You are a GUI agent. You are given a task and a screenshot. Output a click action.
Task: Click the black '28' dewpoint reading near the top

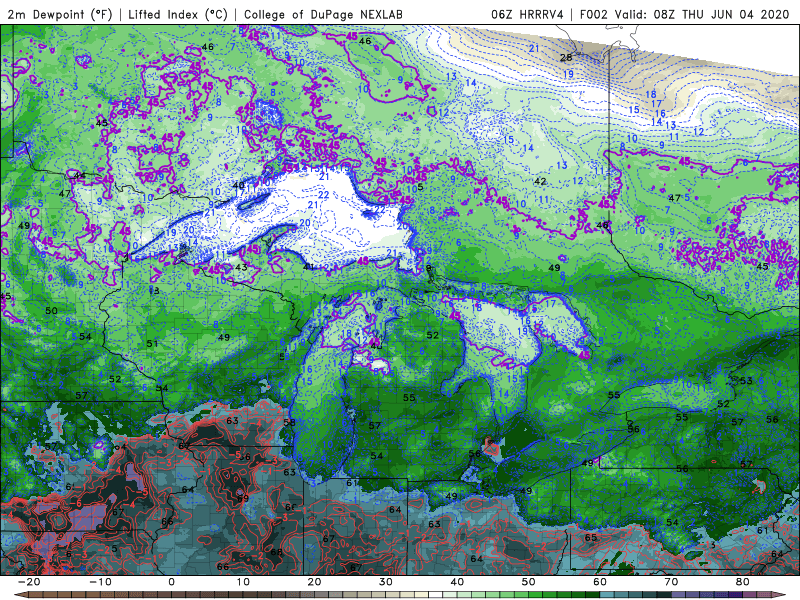566,58
